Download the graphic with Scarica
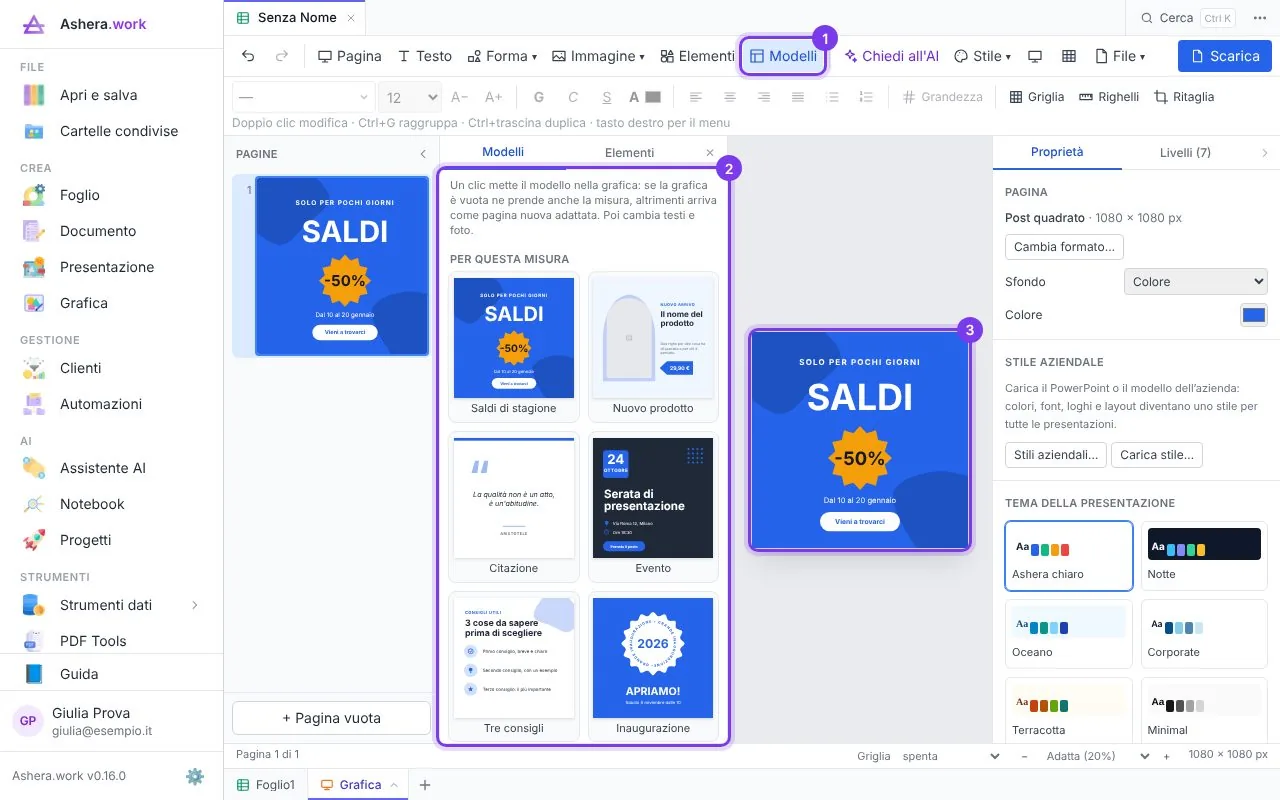1280x800 pixels. [1224, 56]
